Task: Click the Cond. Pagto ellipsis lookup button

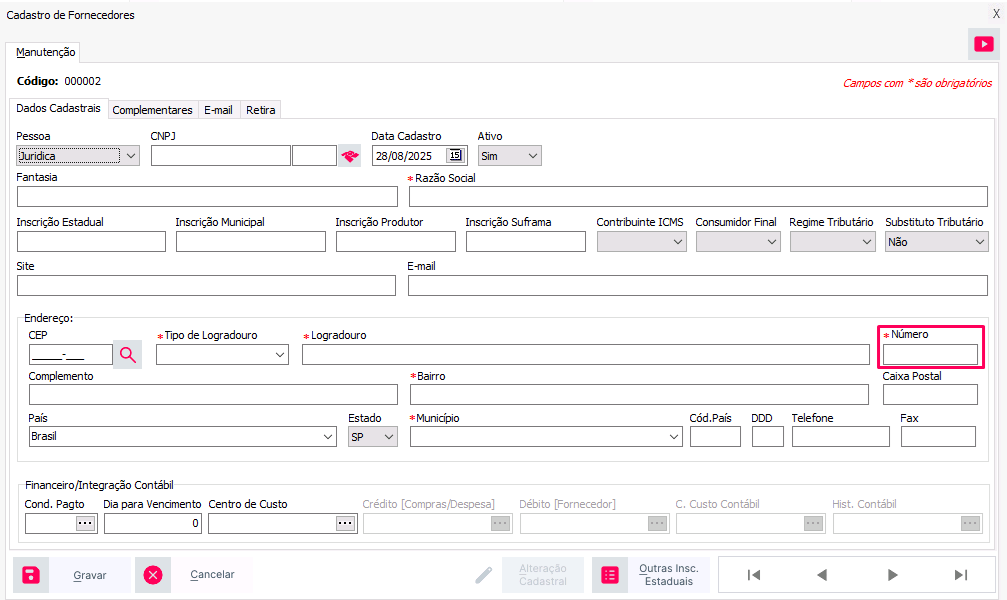Action: pos(85,523)
